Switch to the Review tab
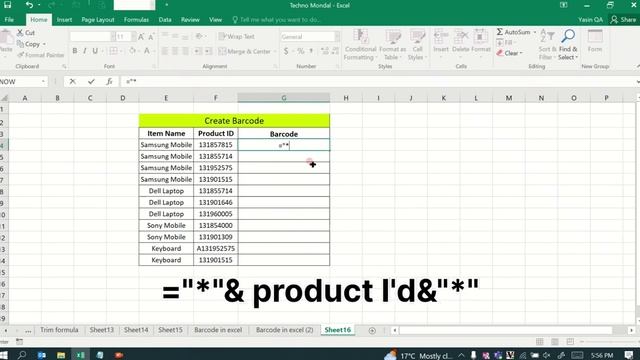The height and width of the screenshot is (360, 640). [190, 20]
